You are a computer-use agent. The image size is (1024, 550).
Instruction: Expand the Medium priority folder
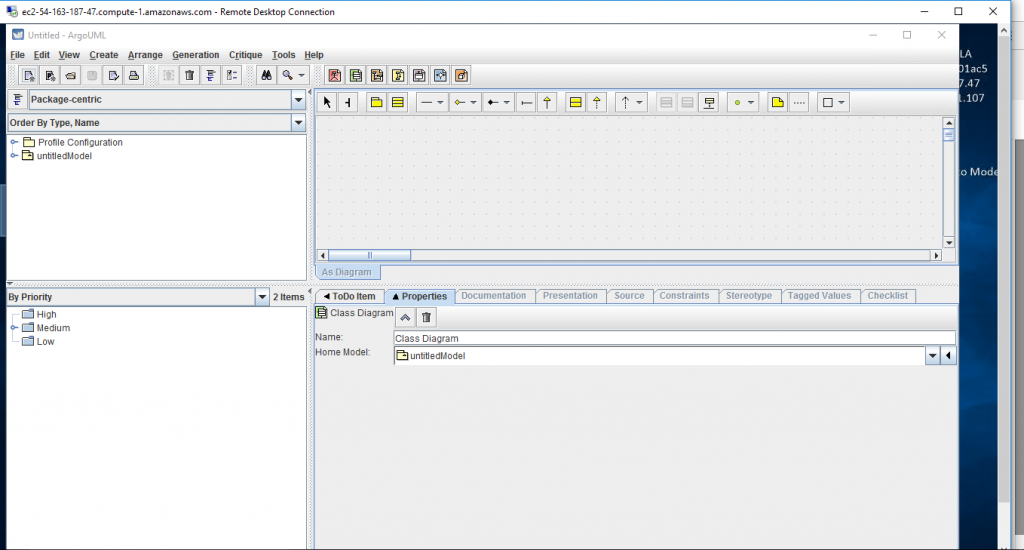tap(14, 328)
